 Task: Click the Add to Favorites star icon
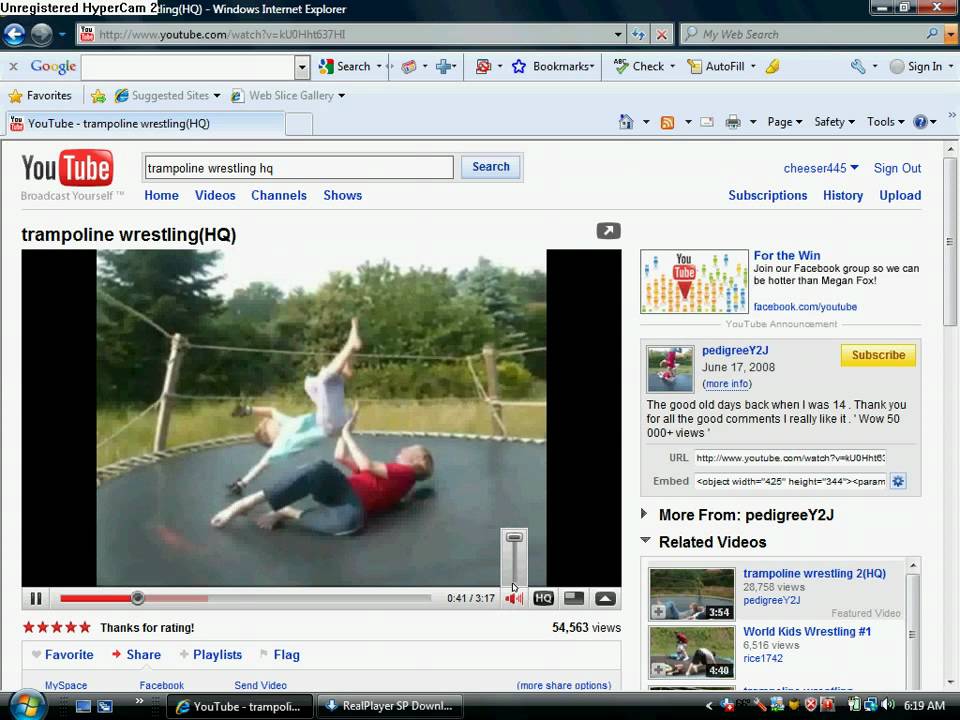(x=98, y=96)
